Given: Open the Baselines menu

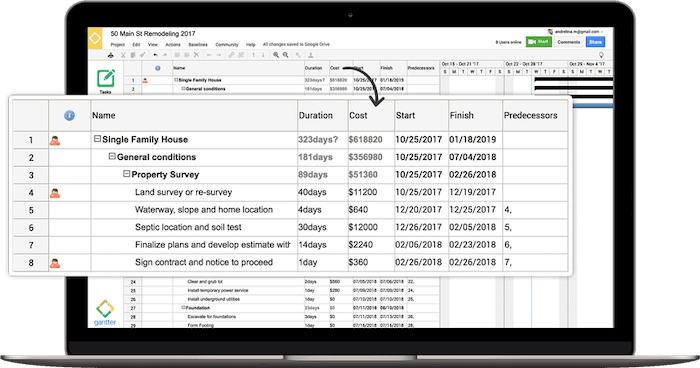Looking at the screenshot, I should (x=198, y=45).
